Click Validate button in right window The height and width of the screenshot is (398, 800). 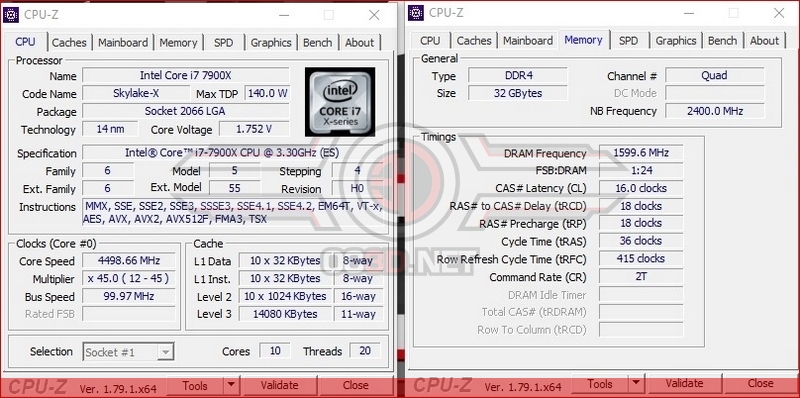point(684,384)
